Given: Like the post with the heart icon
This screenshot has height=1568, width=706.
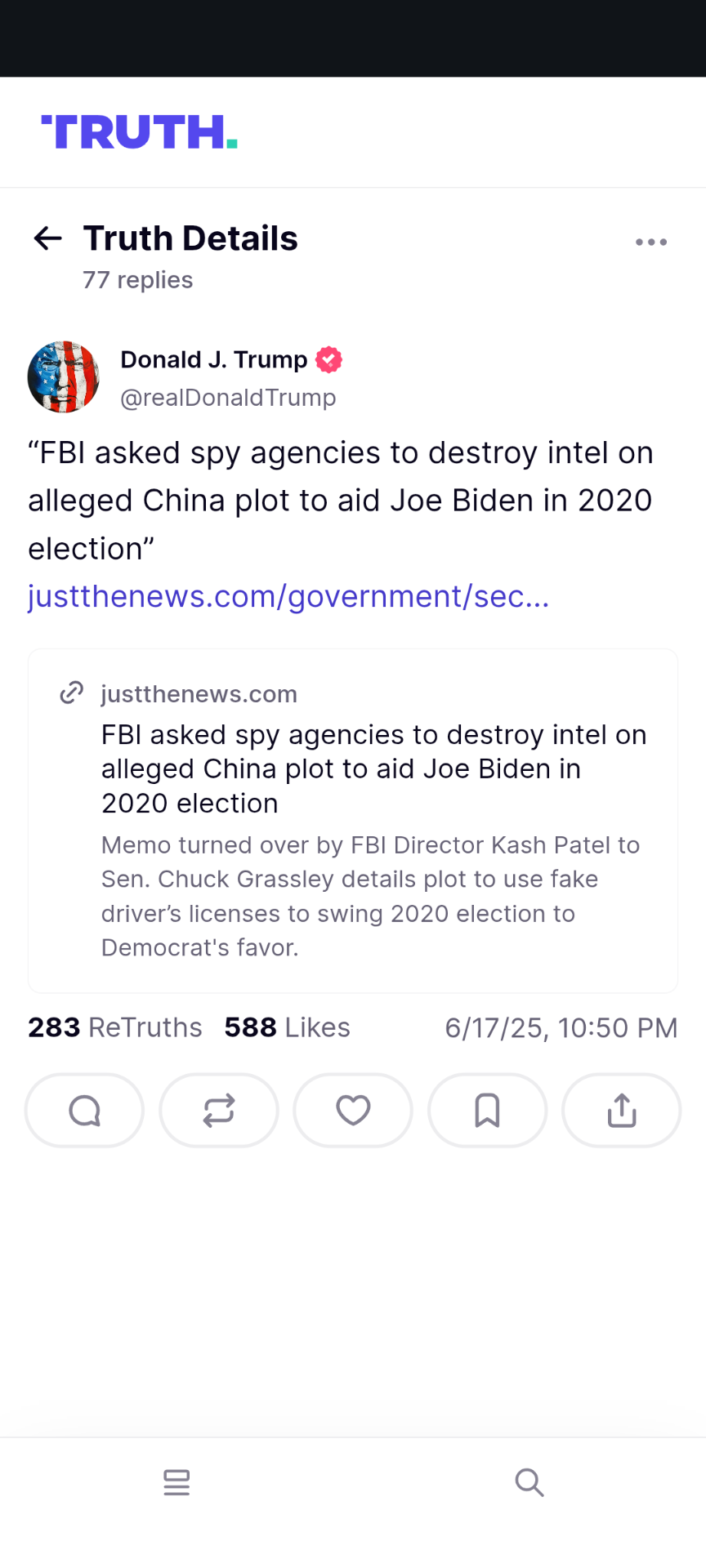Looking at the screenshot, I should pyautogui.click(x=353, y=1111).
